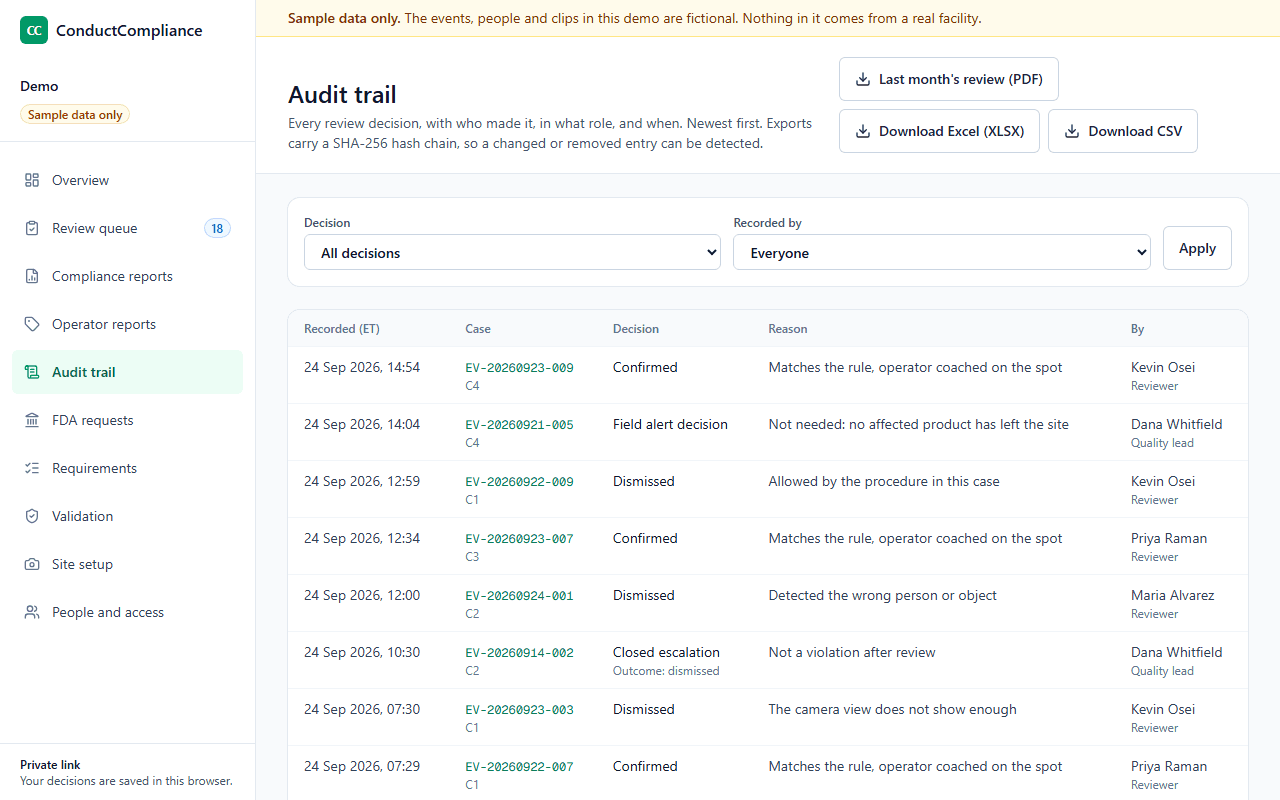Click the Demo workspace name
Viewport: 1280px width, 800px height.
click(39, 86)
